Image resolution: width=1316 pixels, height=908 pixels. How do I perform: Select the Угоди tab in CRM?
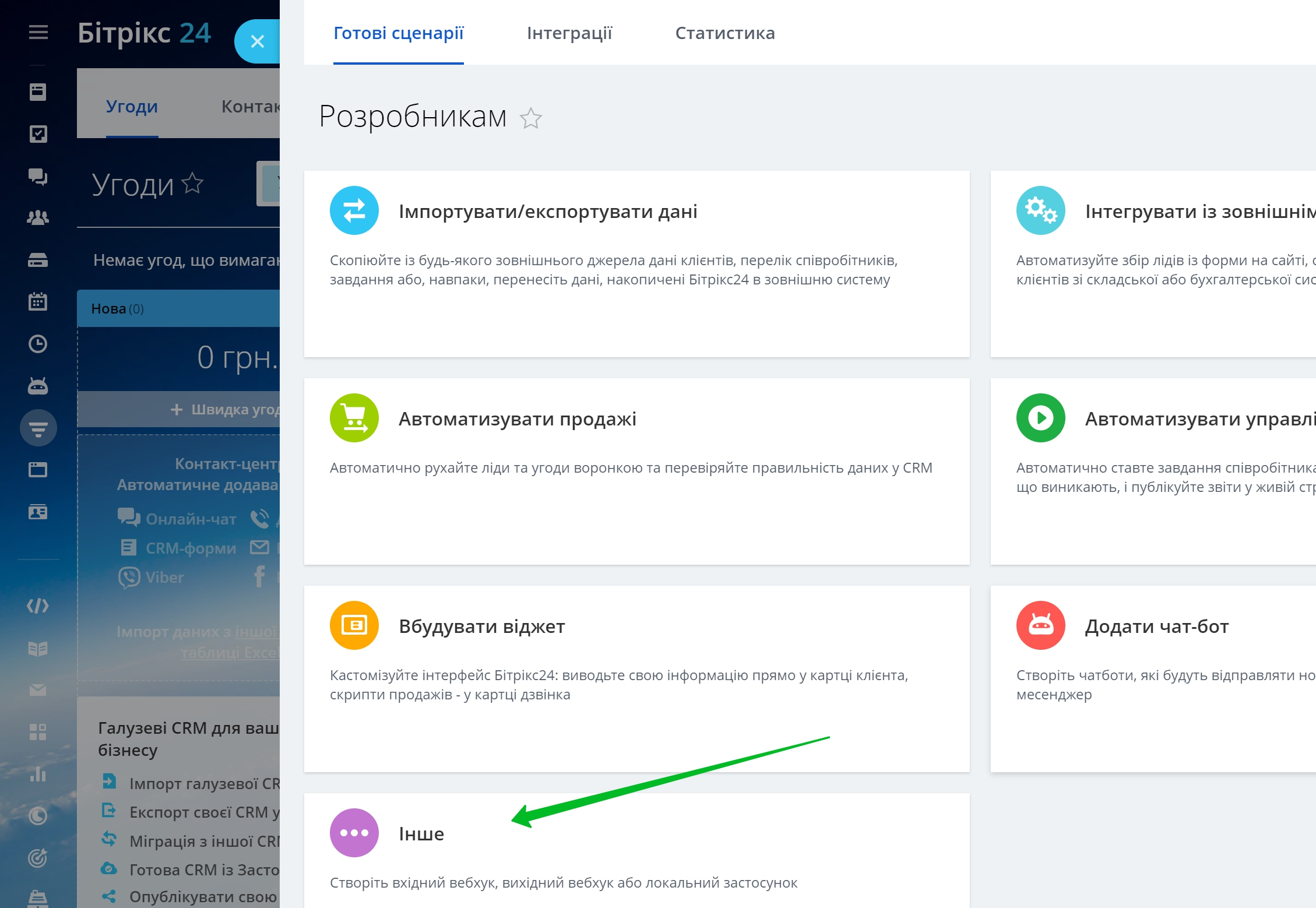132,107
